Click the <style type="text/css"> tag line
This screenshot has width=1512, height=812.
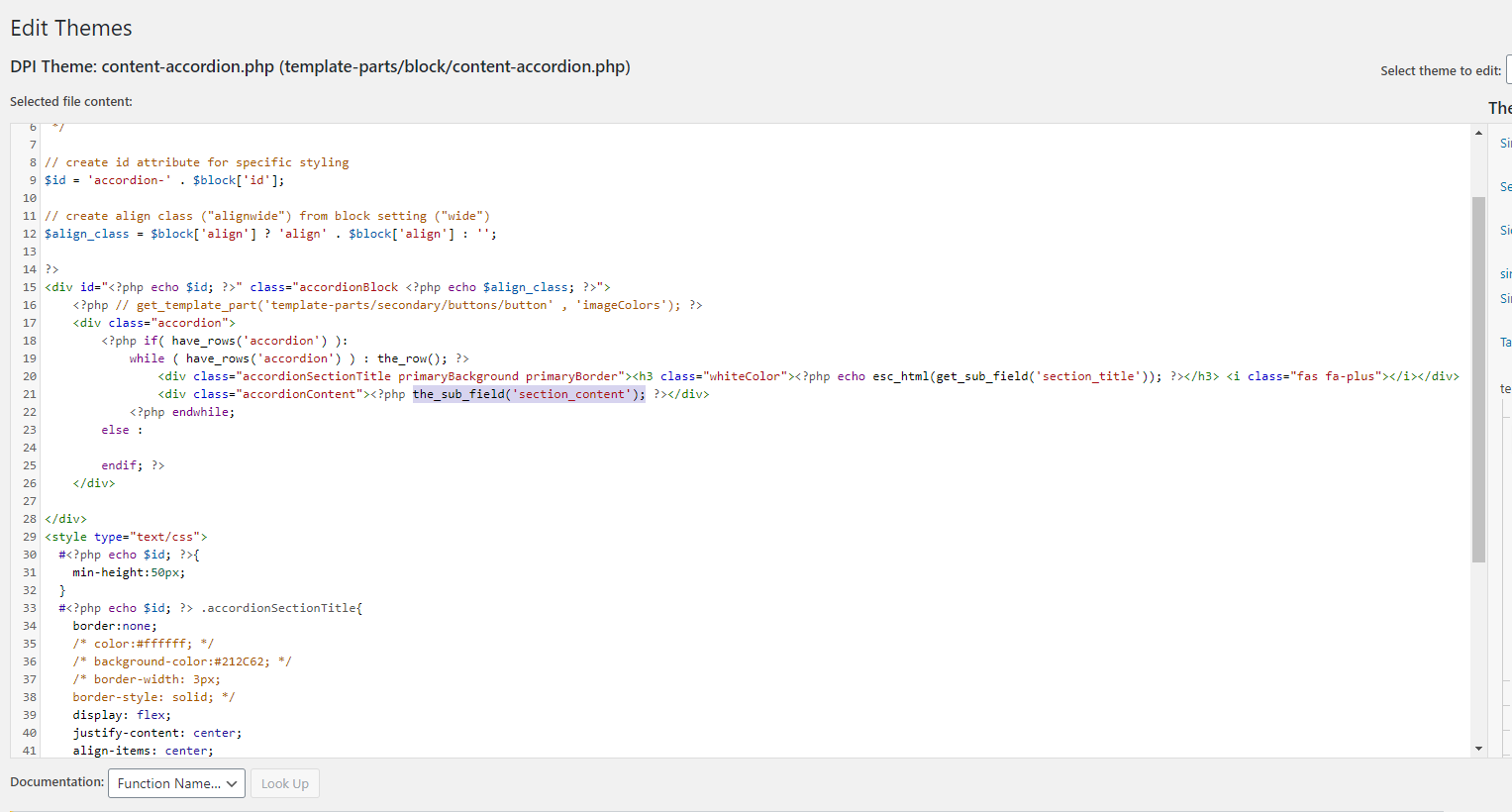tap(126, 537)
